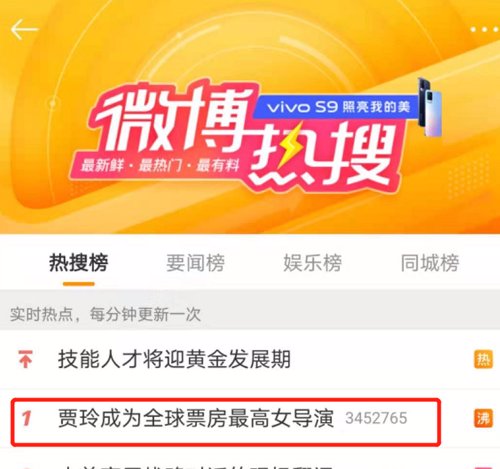Switch to the 娱乐榜 tab
Image resolution: width=500 pixels, height=469 pixels.
pyautogui.click(x=313, y=263)
